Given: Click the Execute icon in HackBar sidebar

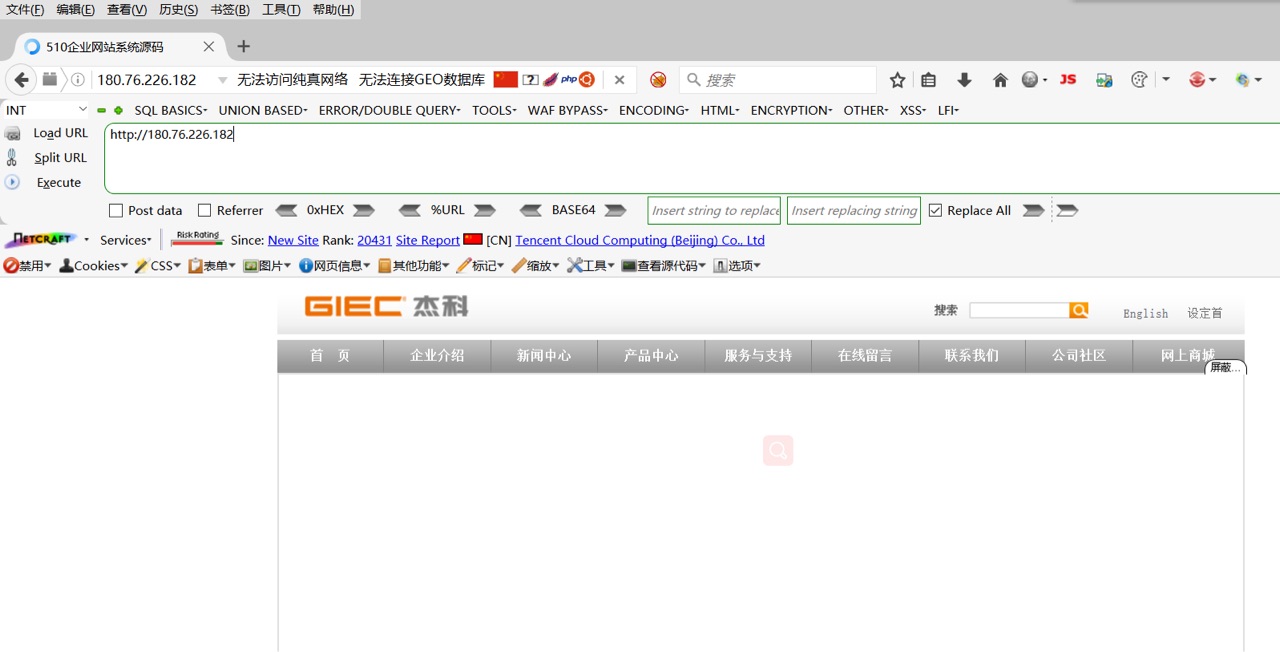Looking at the screenshot, I should click(x=10, y=182).
